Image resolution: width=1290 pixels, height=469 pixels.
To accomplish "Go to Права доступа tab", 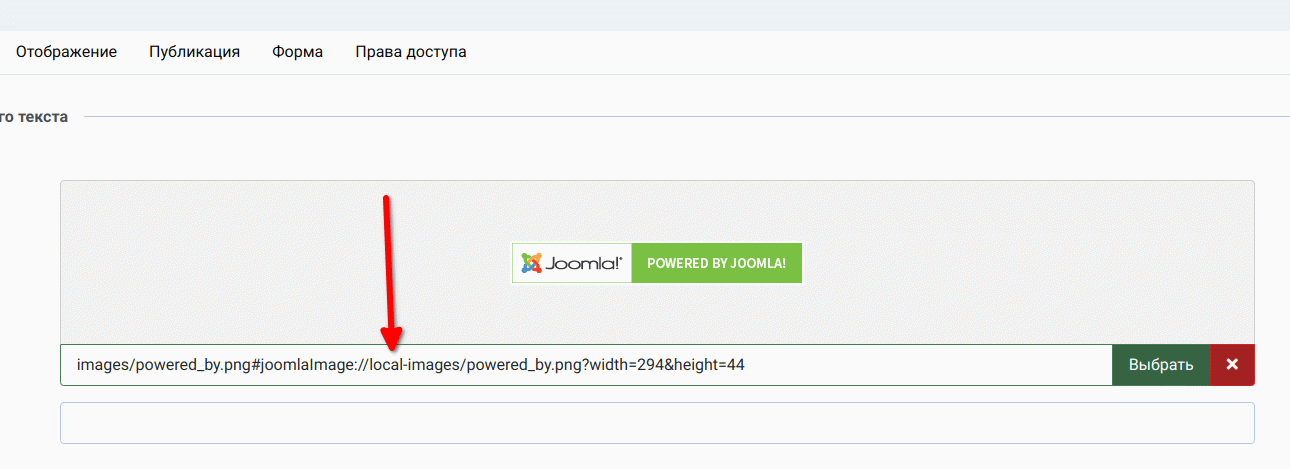I will [x=411, y=52].
